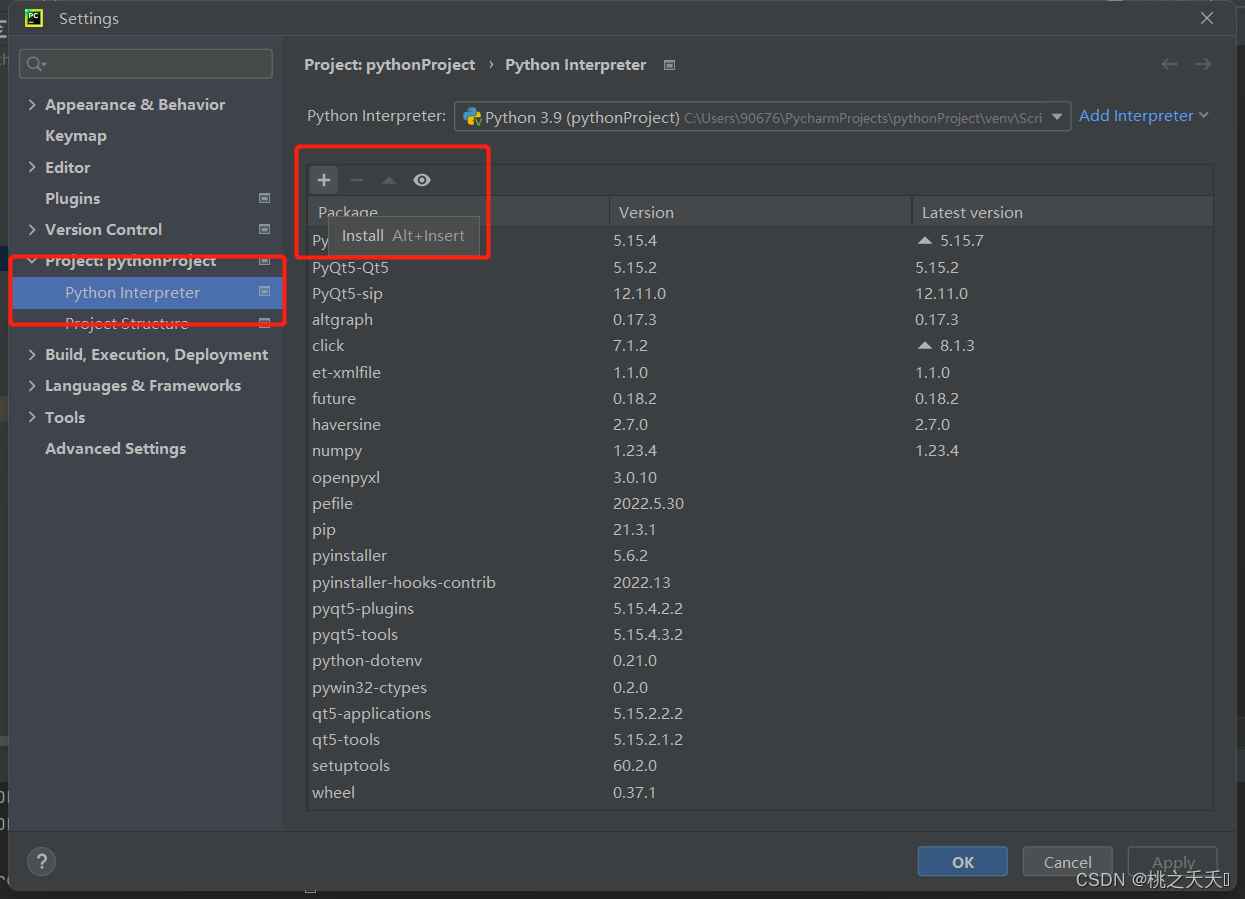The width and height of the screenshot is (1245, 899).
Task: Select the click package row
Action: [760, 345]
